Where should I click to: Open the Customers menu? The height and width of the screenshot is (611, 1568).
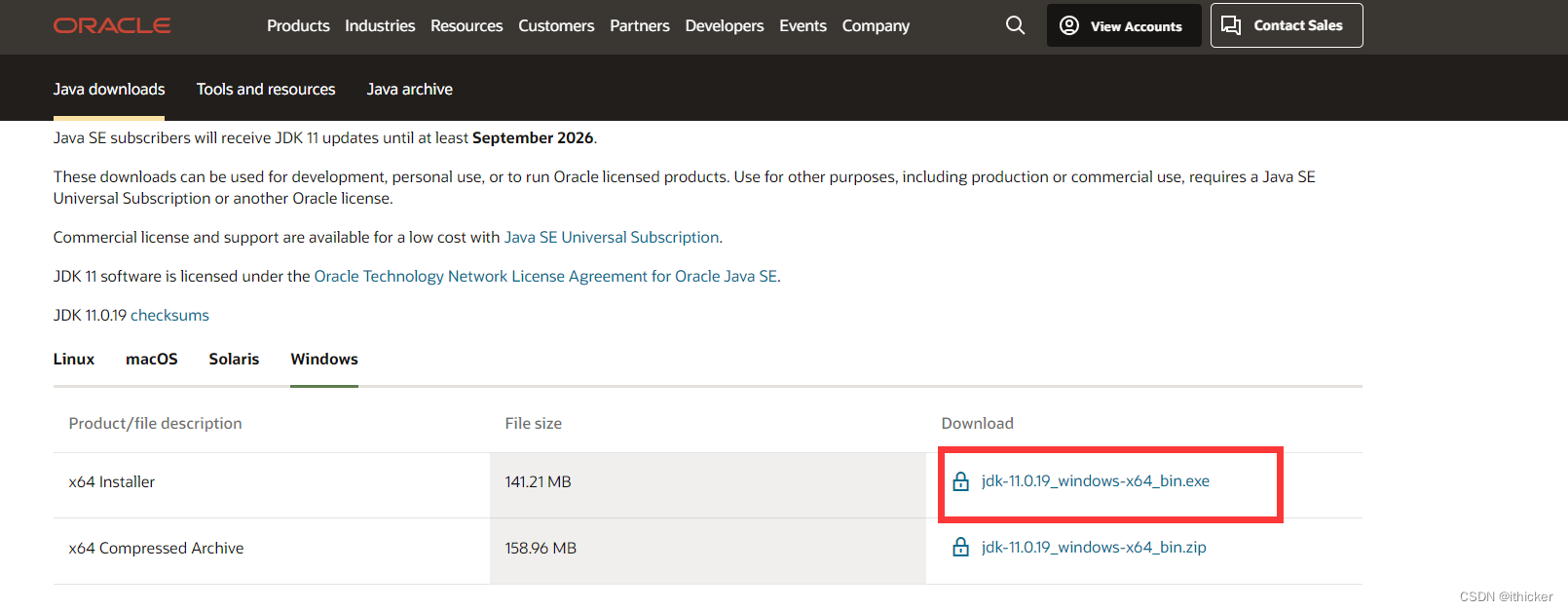pyautogui.click(x=556, y=25)
